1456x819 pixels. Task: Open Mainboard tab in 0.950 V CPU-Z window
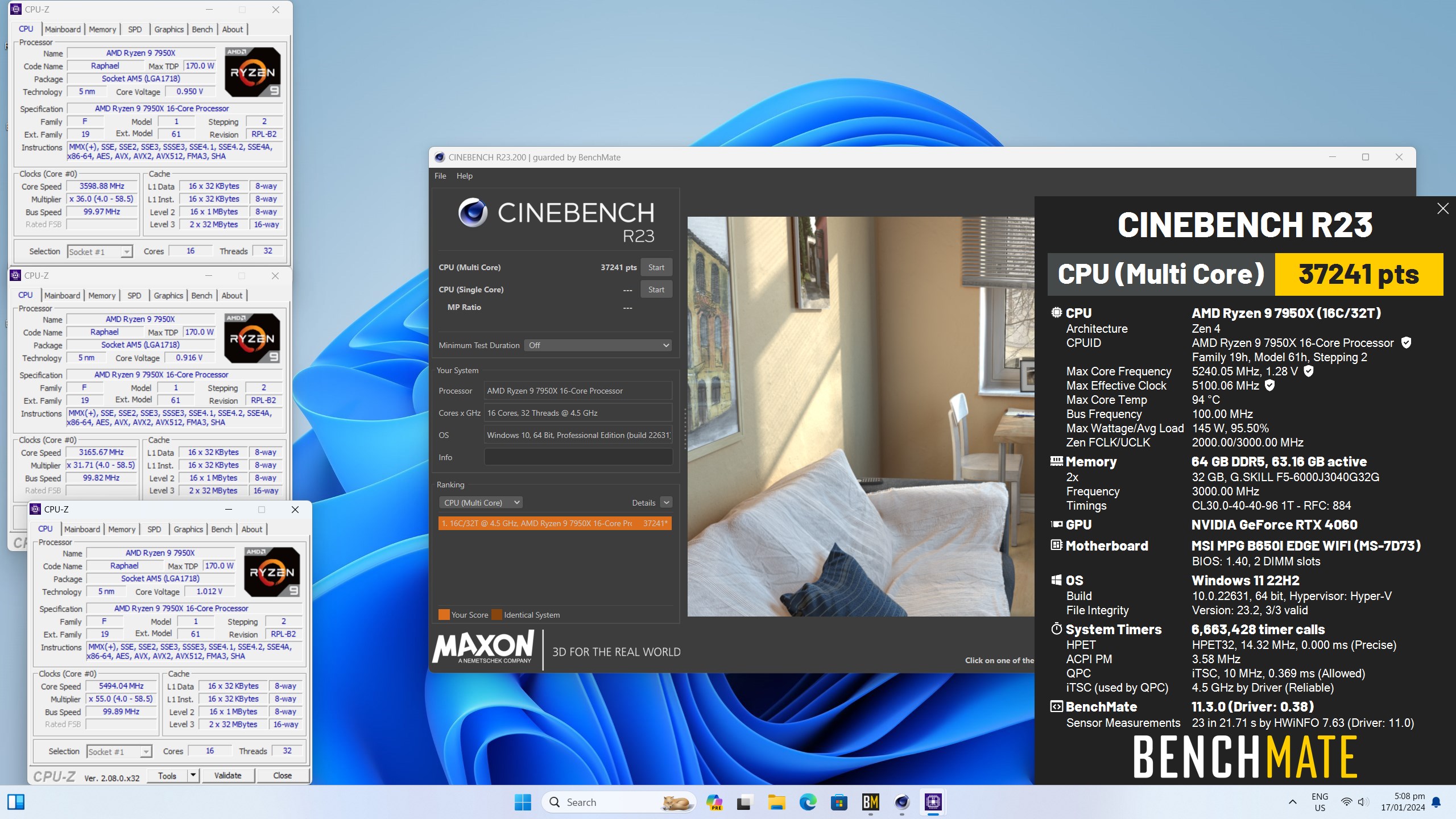pos(63,29)
